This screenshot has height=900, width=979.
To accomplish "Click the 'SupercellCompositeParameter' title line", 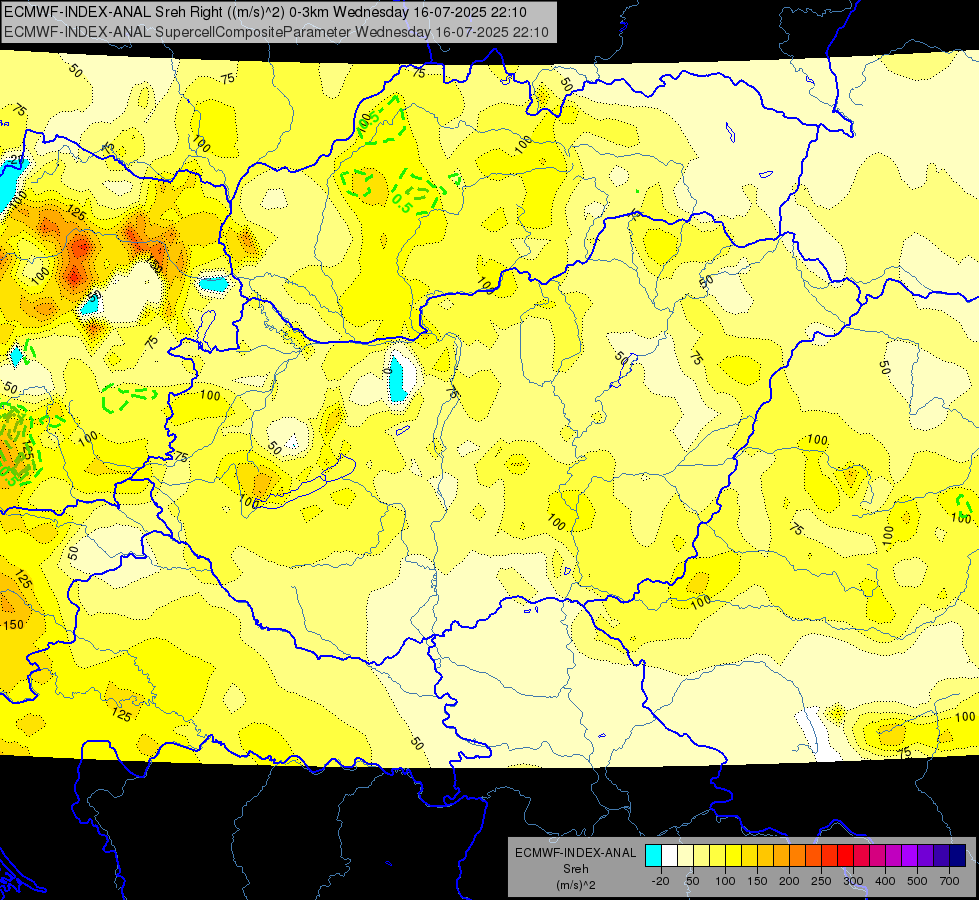I will pyautogui.click(x=277, y=32).
